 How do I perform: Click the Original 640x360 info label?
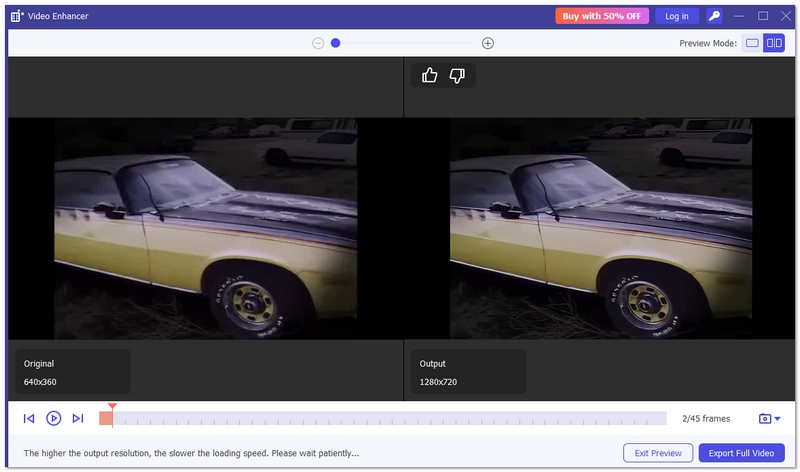pos(72,372)
